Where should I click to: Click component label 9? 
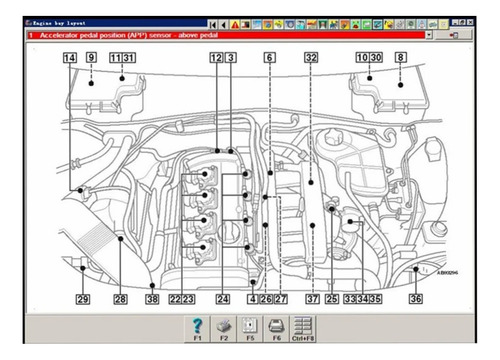coord(91,58)
